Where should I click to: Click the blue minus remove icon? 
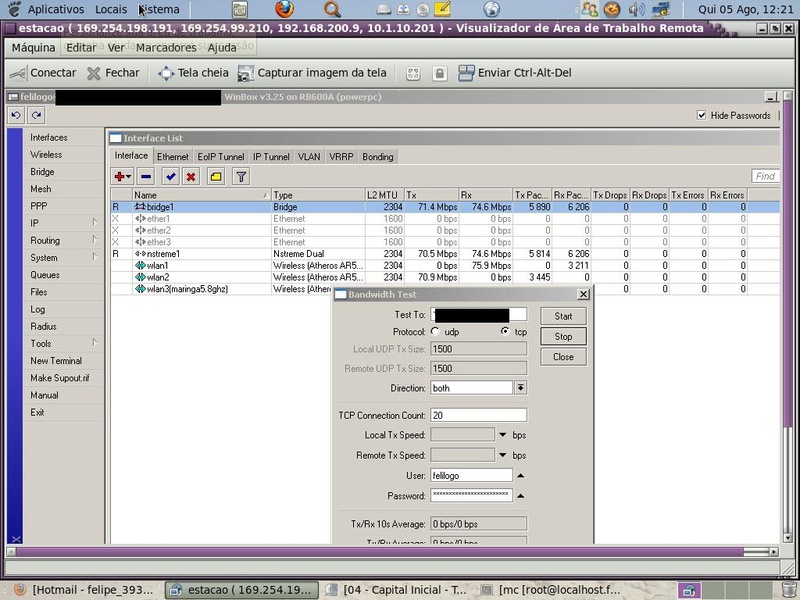tap(146, 177)
